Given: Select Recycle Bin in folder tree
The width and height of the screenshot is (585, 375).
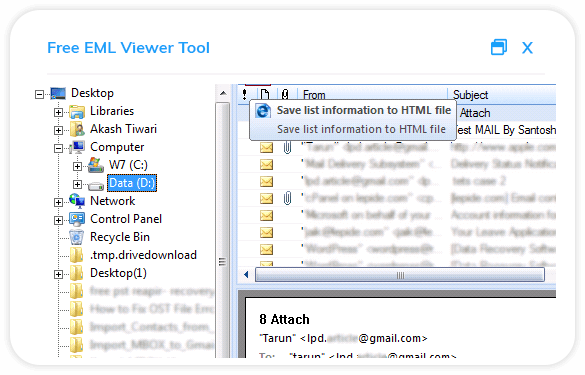Looking at the screenshot, I should tap(120, 237).
